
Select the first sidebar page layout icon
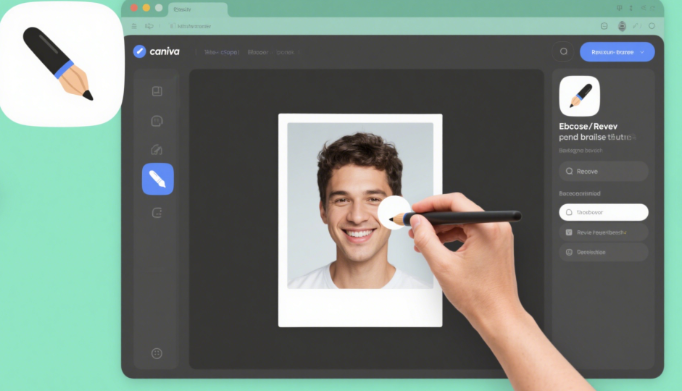tap(157, 91)
